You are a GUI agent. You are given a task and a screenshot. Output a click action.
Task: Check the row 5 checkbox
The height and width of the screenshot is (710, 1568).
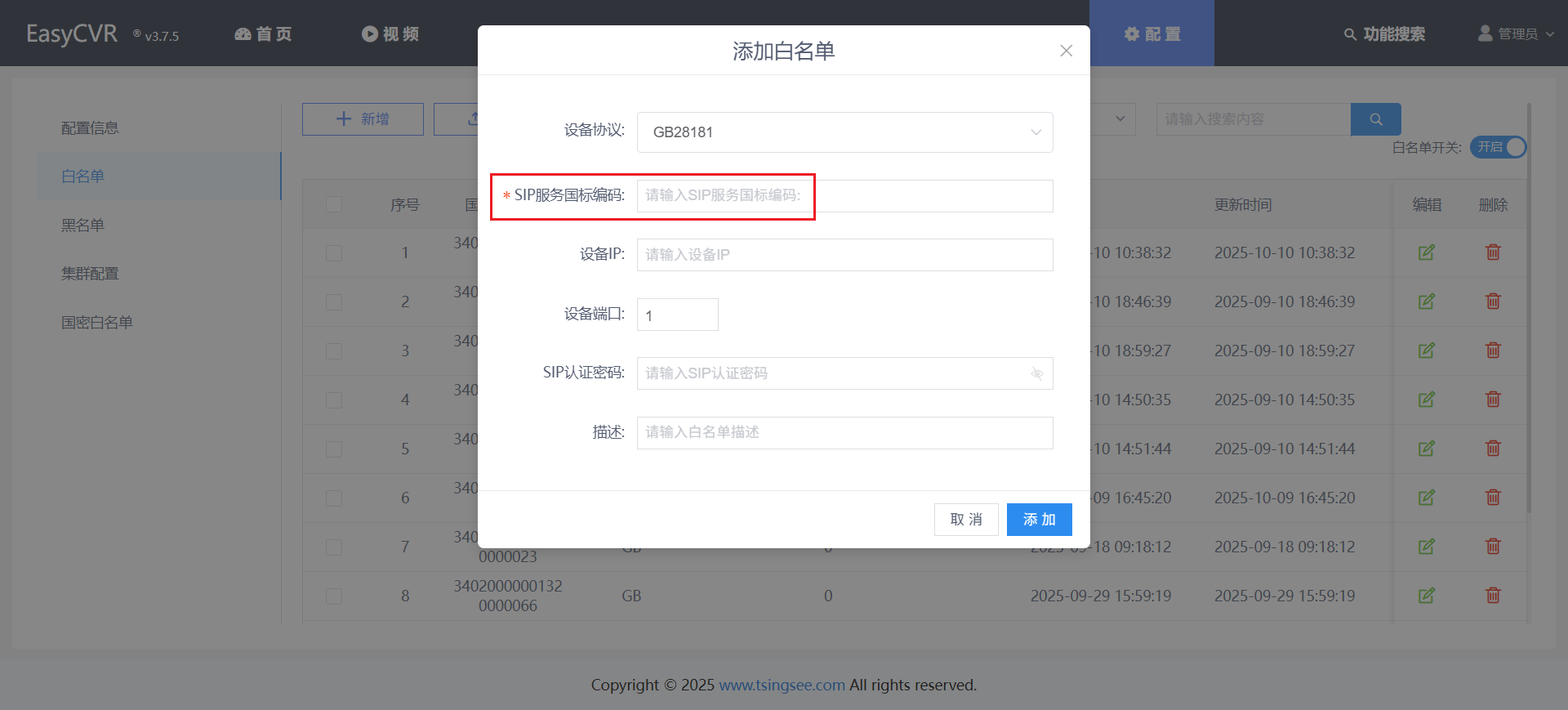point(334,449)
